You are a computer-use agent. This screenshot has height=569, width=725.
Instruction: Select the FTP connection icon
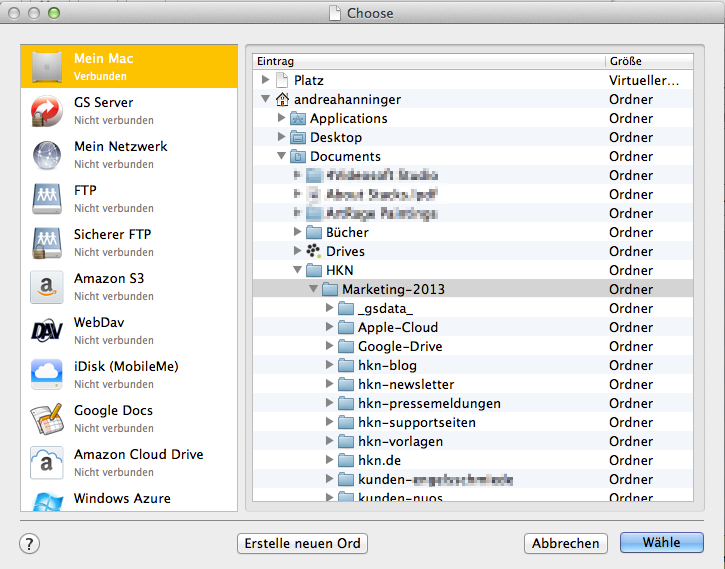(47, 198)
